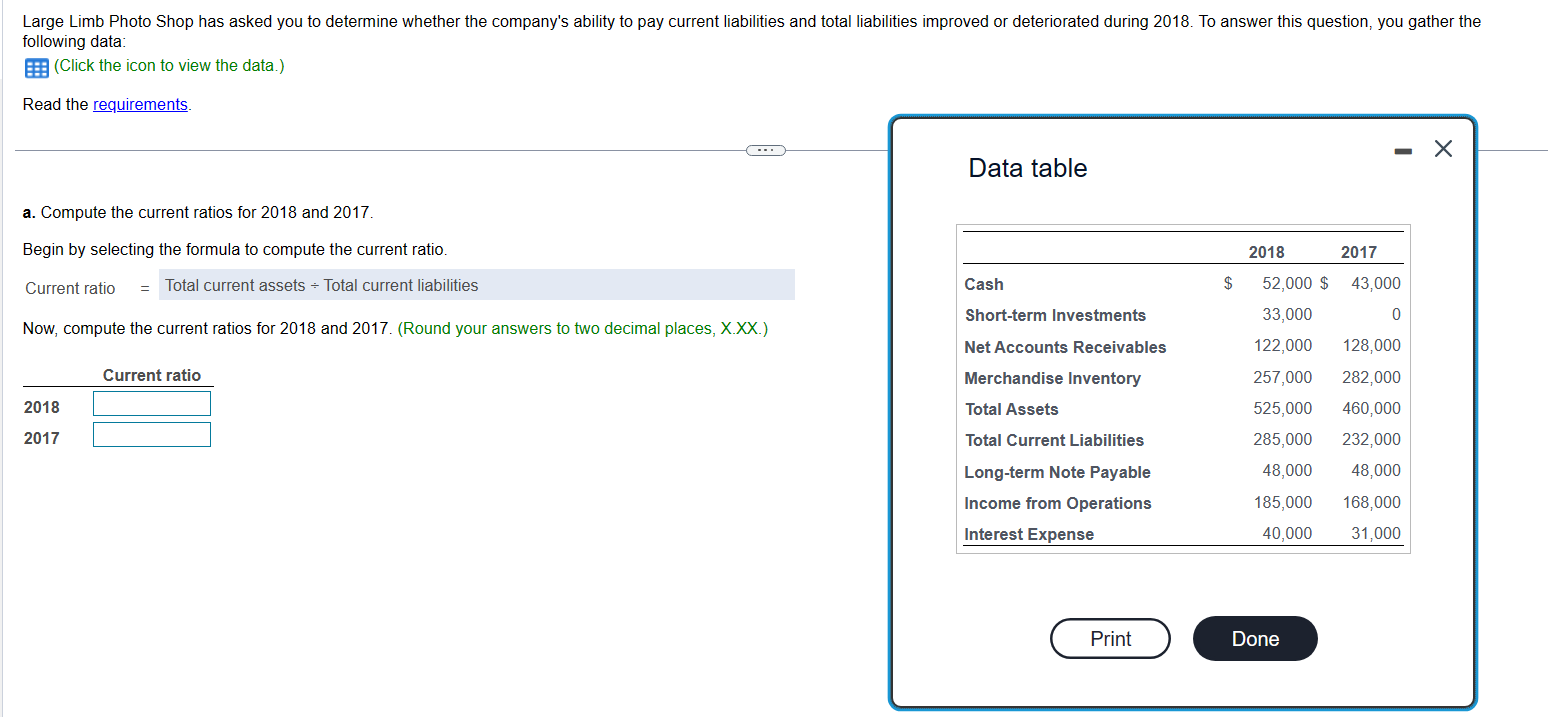Click the 2017 current ratio input box

(151, 434)
